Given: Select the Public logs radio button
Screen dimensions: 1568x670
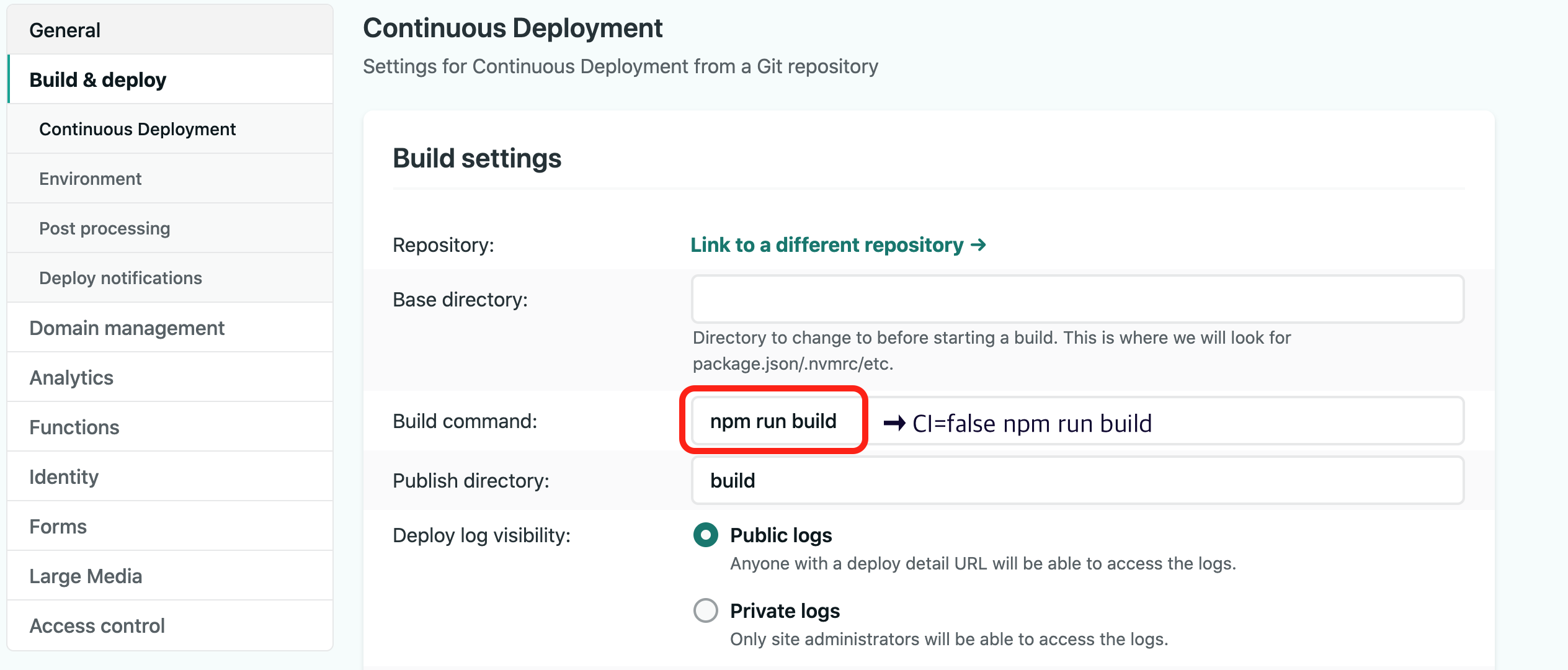Looking at the screenshot, I should (x=706, y=535).
